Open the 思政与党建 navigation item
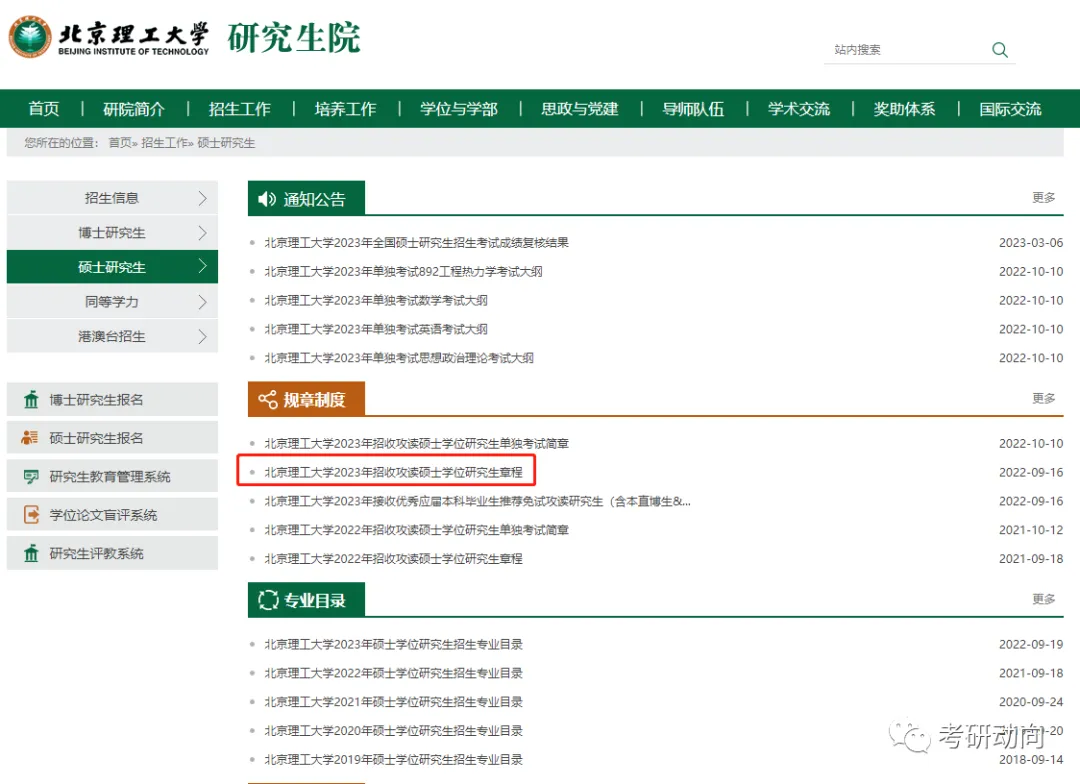 pos(580,109)
